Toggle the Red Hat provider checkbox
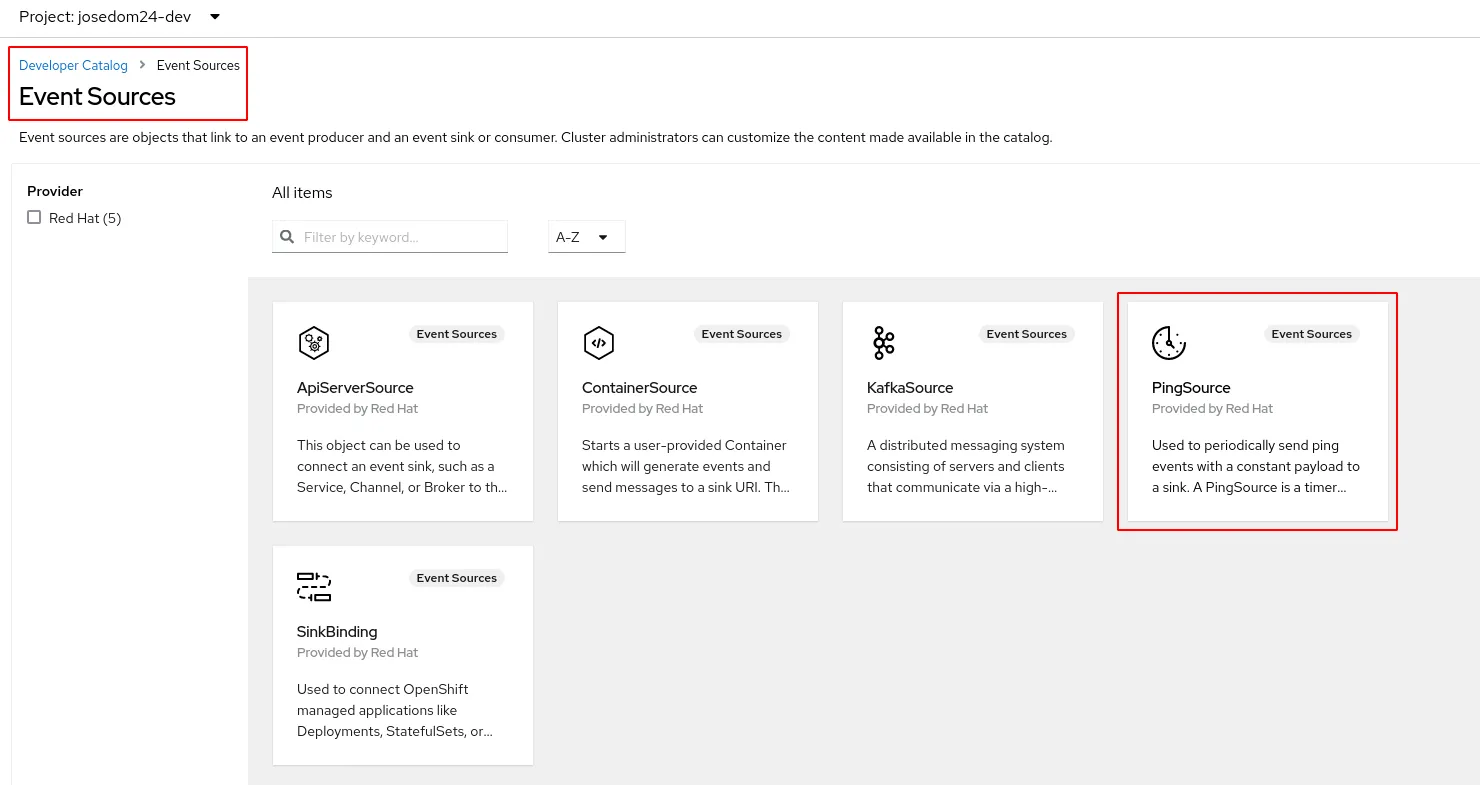 point(34,217)
